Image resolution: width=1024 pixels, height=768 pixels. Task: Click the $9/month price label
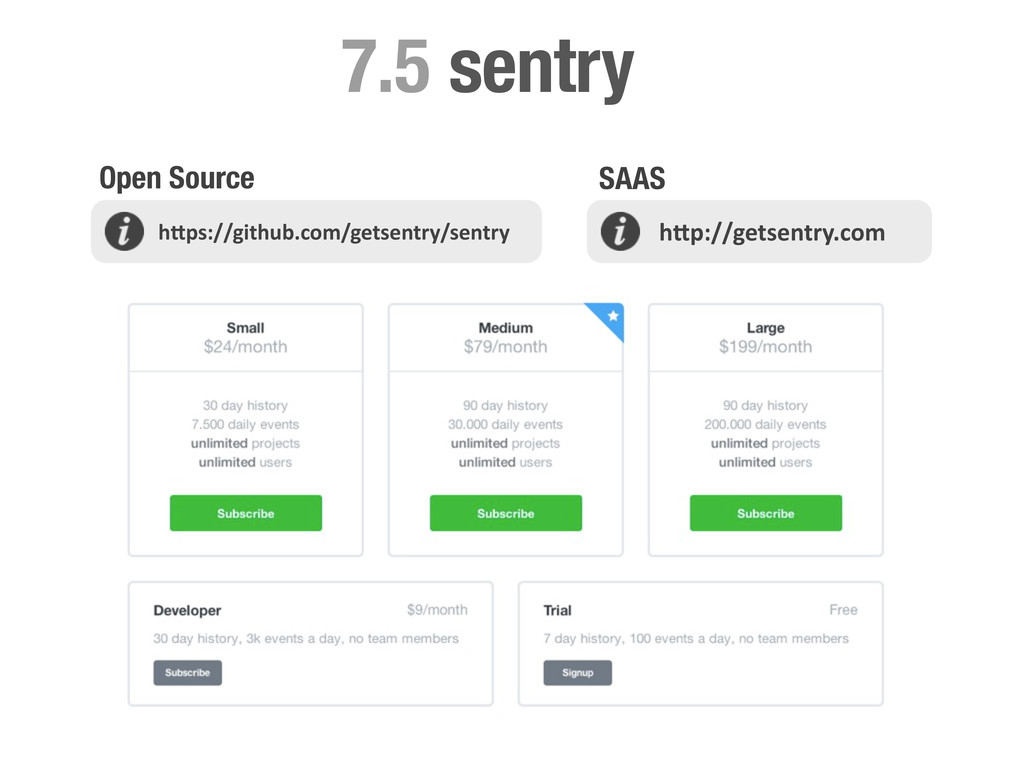(x=437, y=610)
